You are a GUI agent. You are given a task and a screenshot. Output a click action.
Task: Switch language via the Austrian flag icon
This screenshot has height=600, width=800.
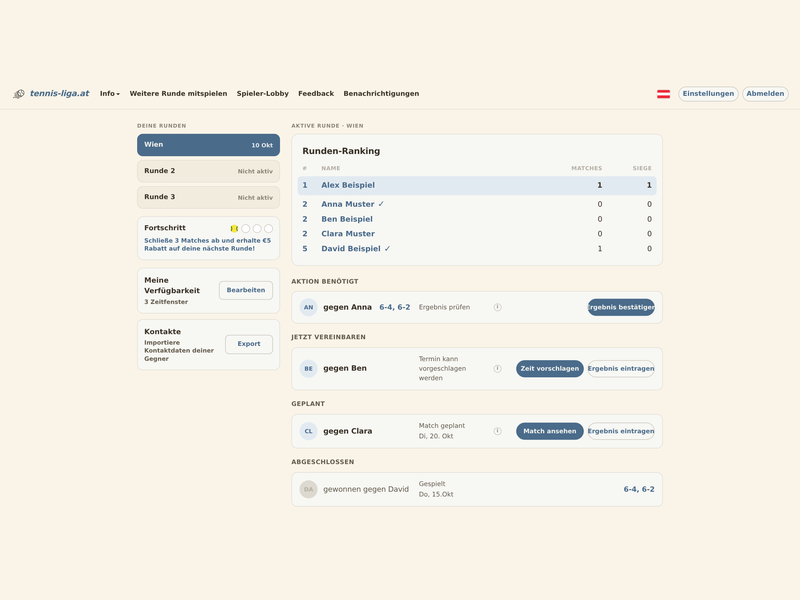coord(663,94)
